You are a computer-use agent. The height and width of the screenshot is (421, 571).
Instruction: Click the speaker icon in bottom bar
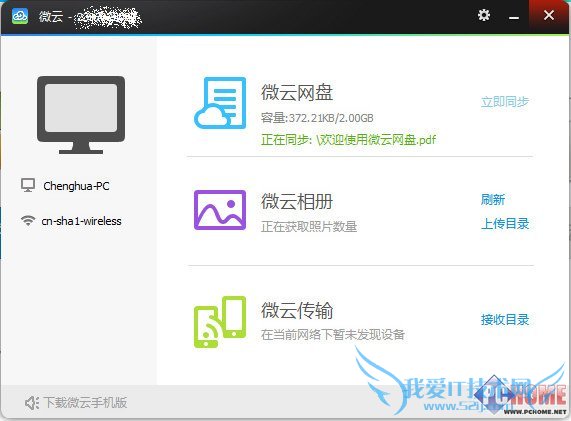[32, 403]
